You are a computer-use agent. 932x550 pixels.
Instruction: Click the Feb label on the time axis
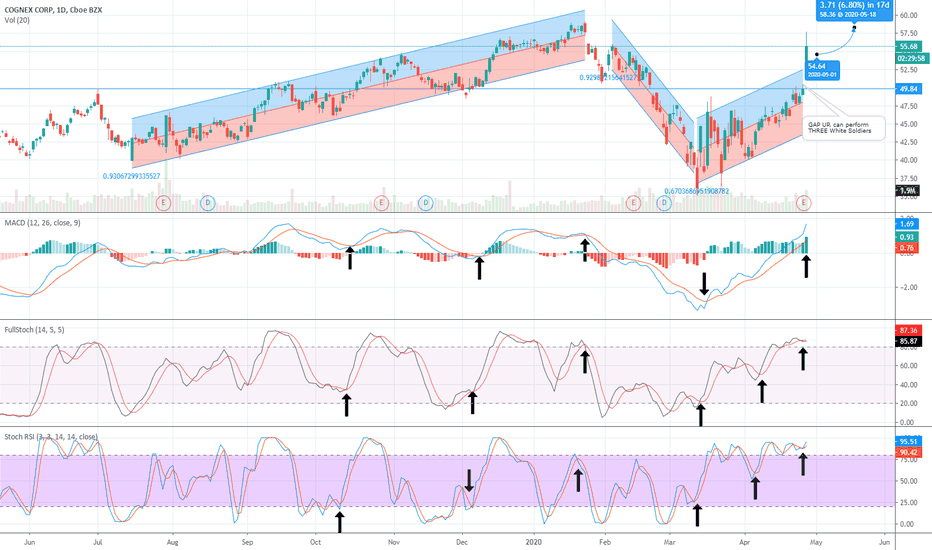605,542
